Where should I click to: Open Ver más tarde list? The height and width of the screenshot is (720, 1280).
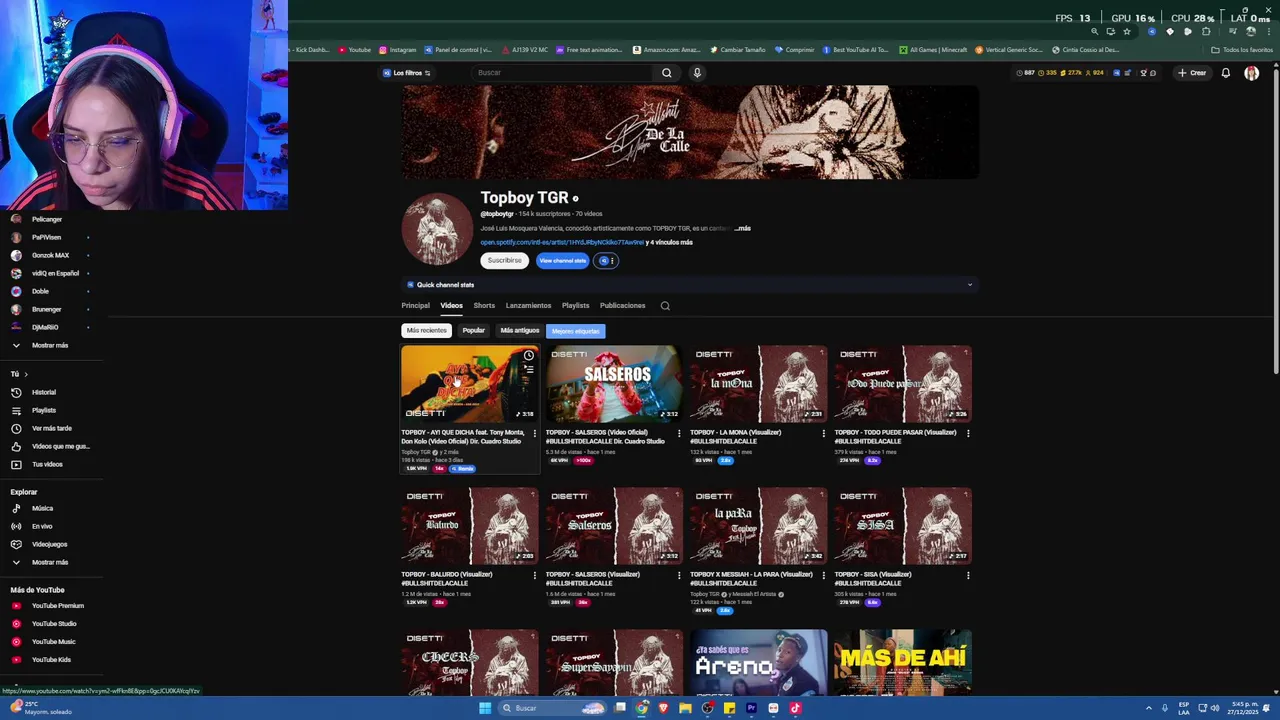pyautogui.click(x=50, y=428)
